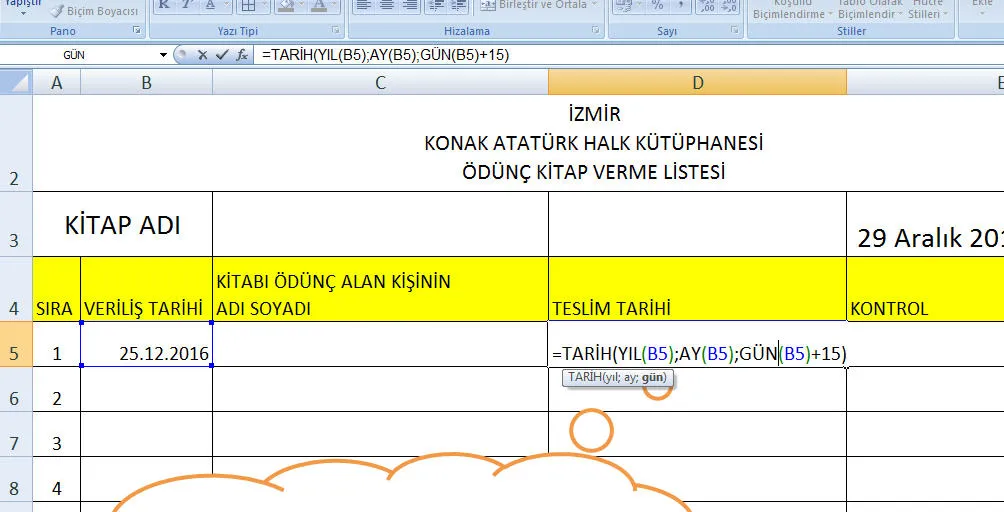Viewport: 1004px width, 512px height.
Task: Apply comma number style
Action: click(683, 5)
